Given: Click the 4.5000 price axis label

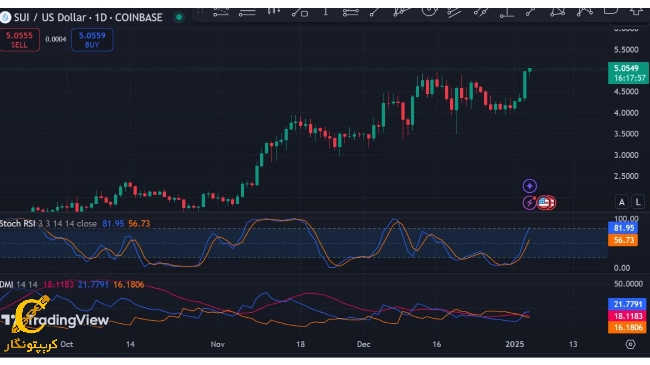Looking at the screenshot, I should coord(626,92).
